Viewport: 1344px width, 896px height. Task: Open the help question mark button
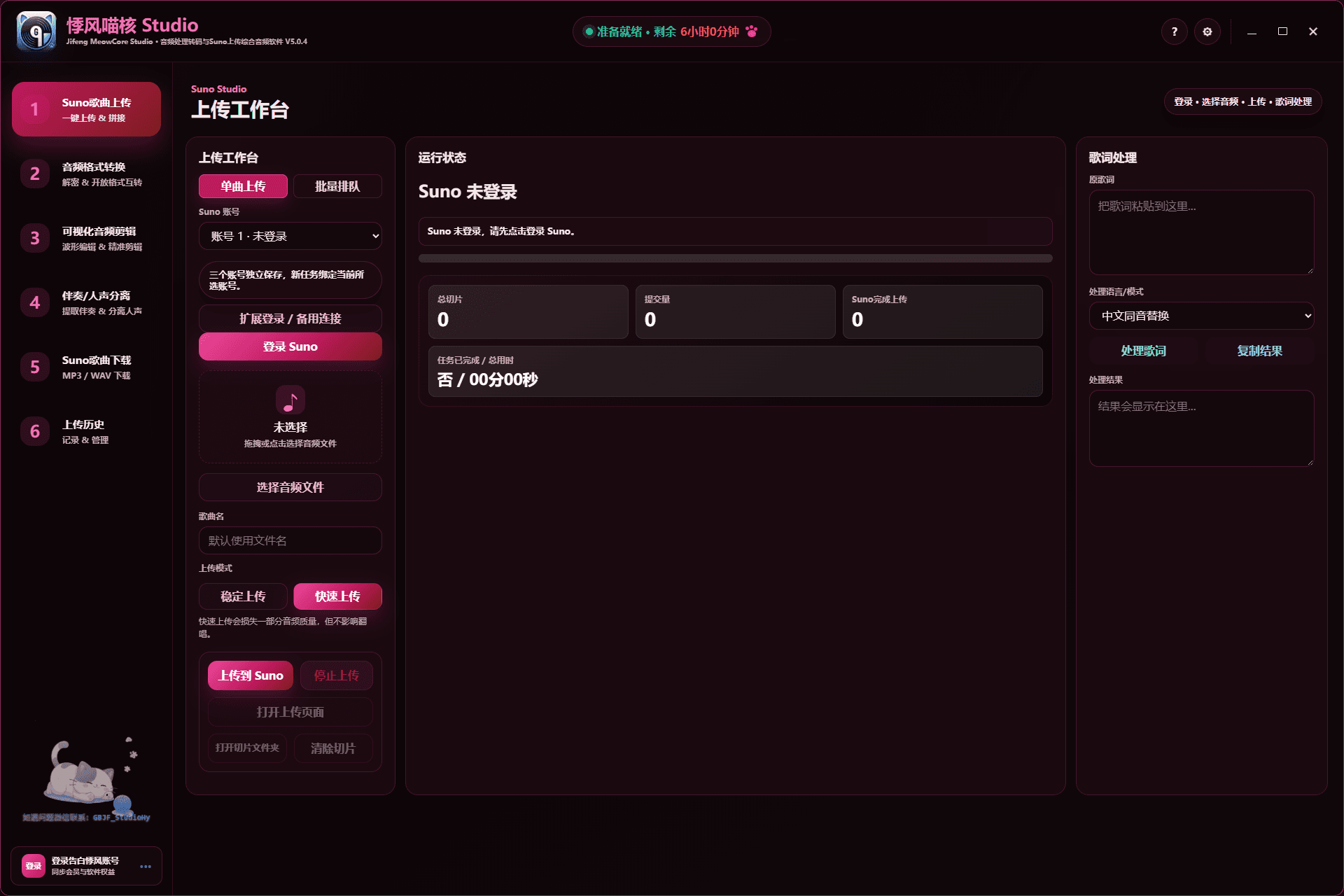point(1174,31)
